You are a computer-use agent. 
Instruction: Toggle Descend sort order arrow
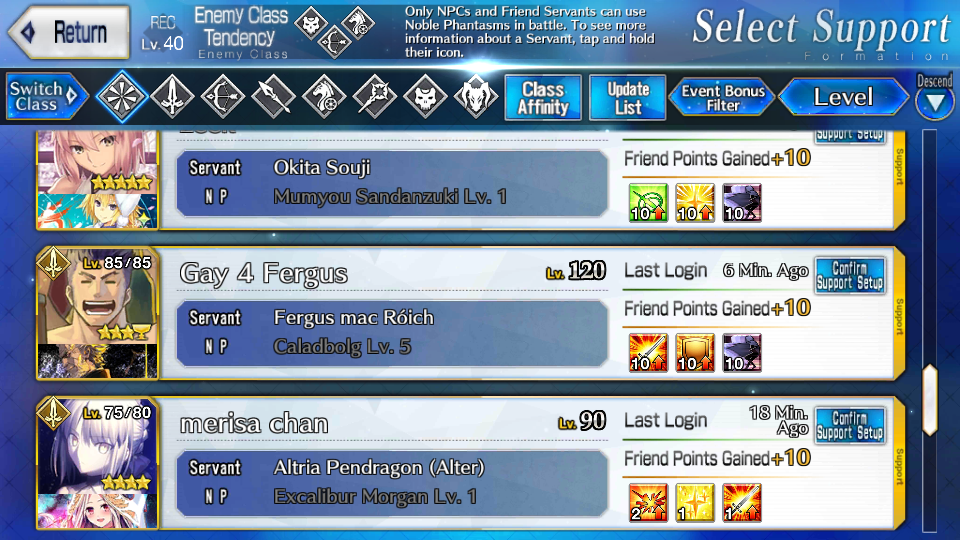(935, 102)
